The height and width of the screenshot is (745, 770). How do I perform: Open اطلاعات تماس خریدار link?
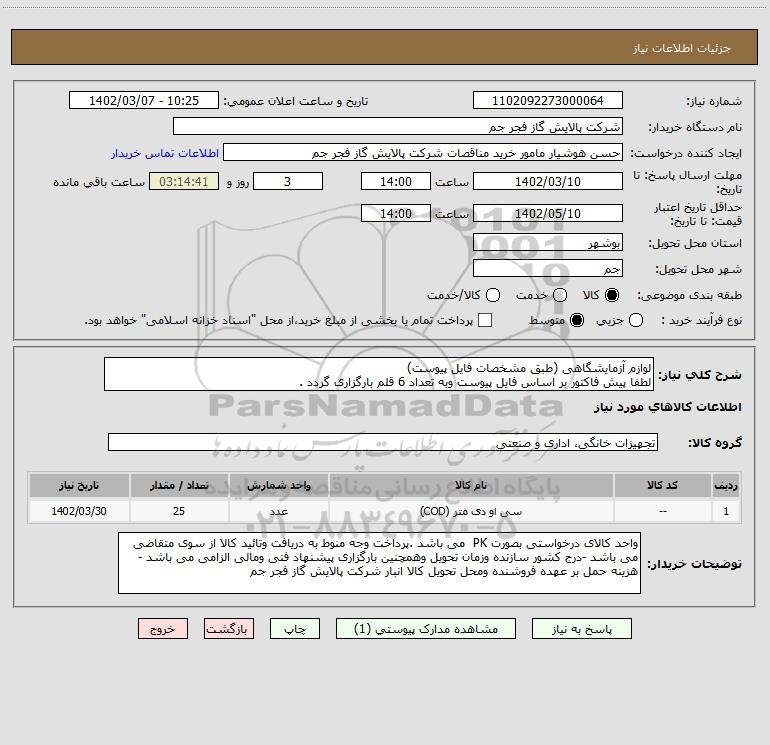pyautogui.click(x=165, y=153)
